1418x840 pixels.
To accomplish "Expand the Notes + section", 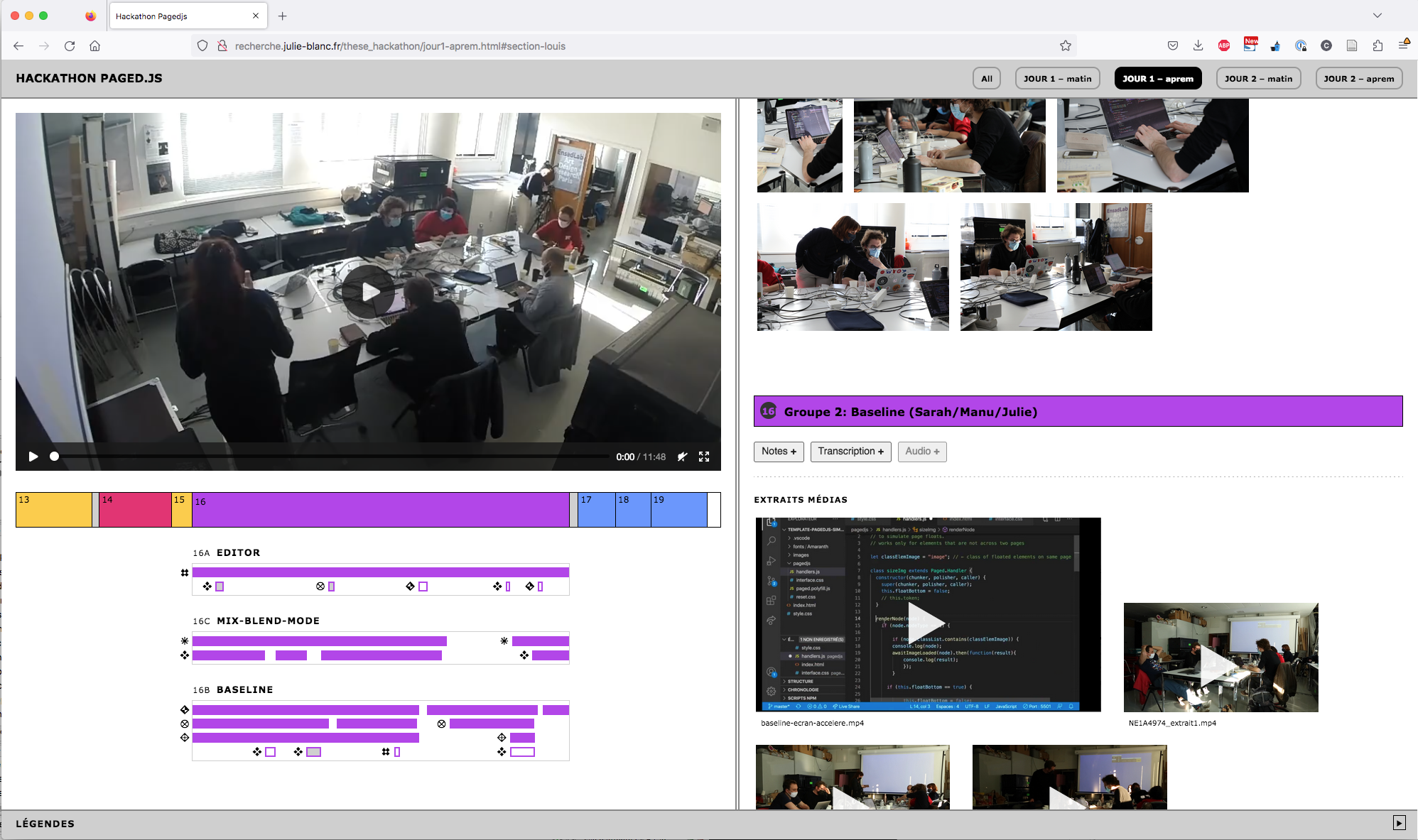I will pos(779,452).
